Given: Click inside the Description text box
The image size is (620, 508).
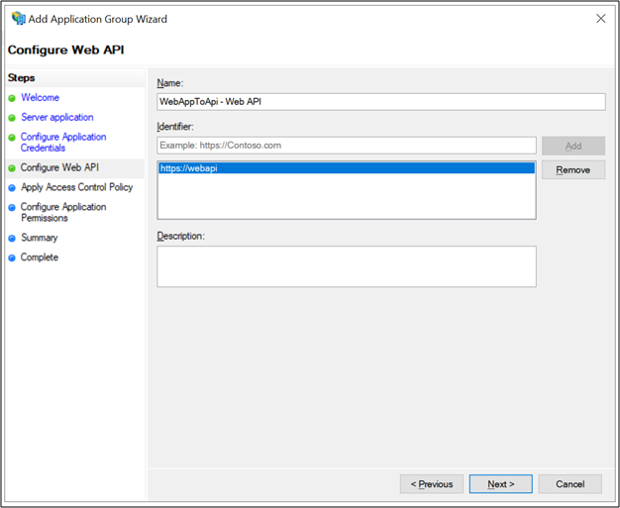Looking at the screenshot, I should pos(346,266).
